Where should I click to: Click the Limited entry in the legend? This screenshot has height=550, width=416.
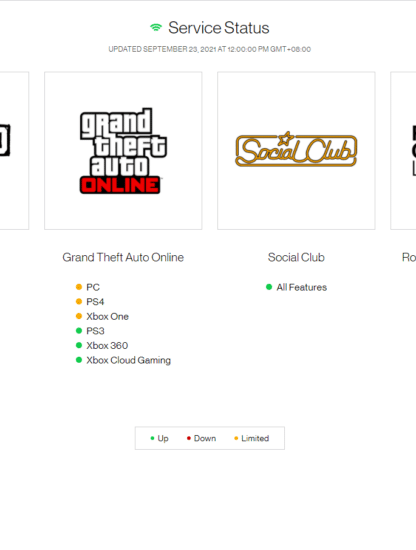tap(251, 438)
